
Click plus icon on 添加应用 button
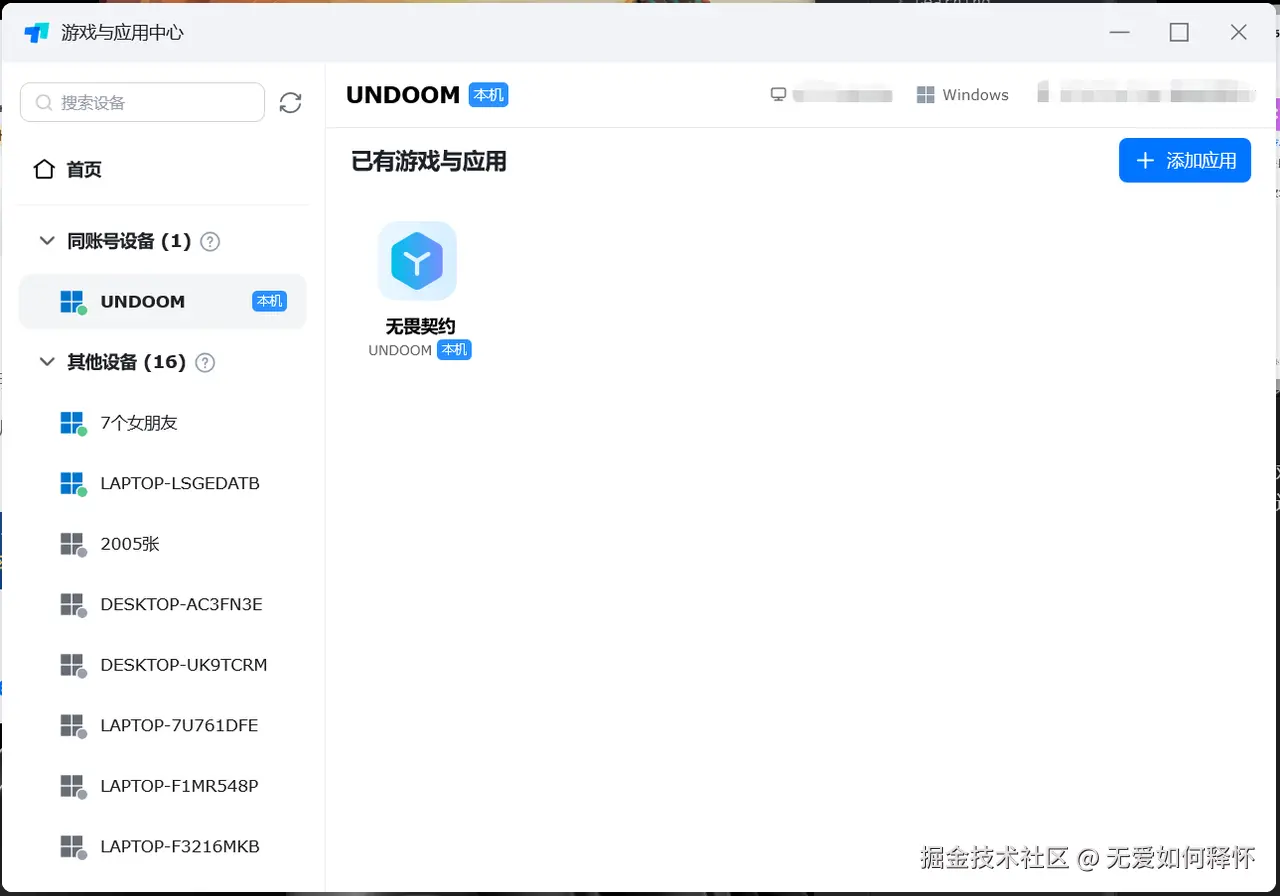click(x=1145, y=160)
